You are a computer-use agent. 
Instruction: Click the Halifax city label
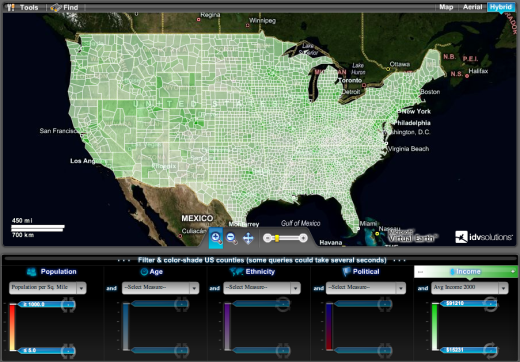coord(478,71)
